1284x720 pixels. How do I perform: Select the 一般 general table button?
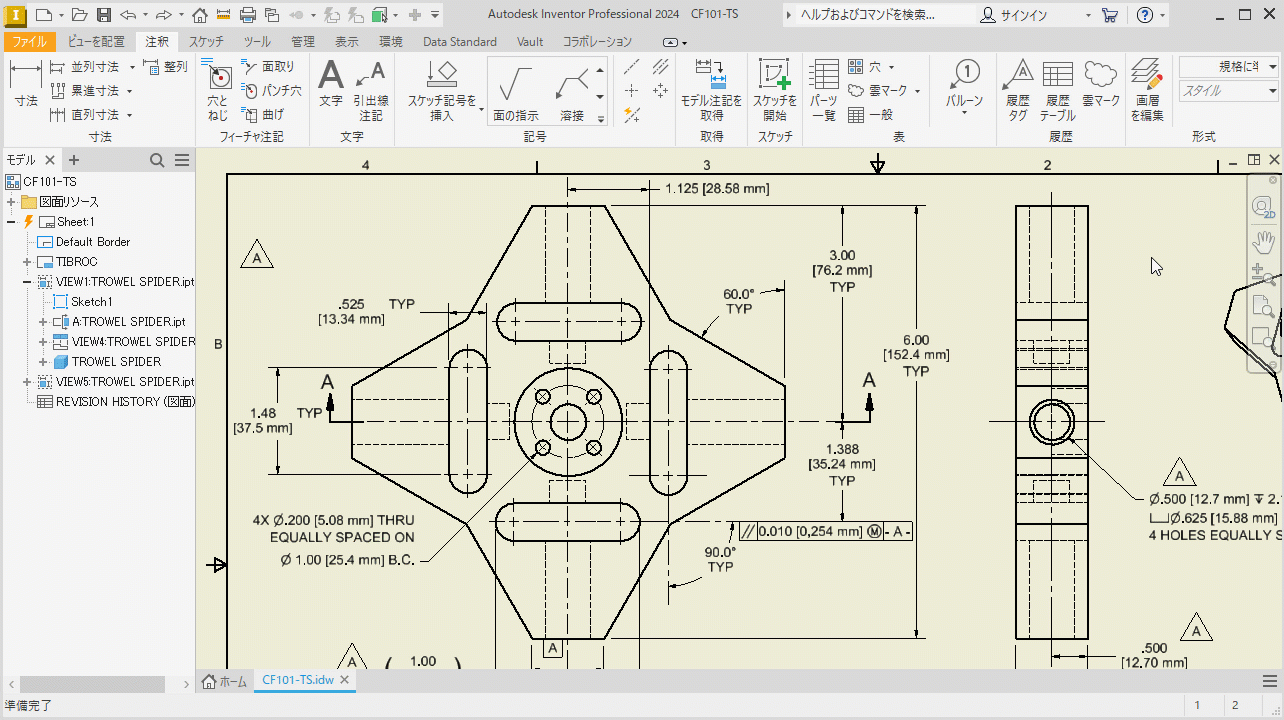pos(870,115)
